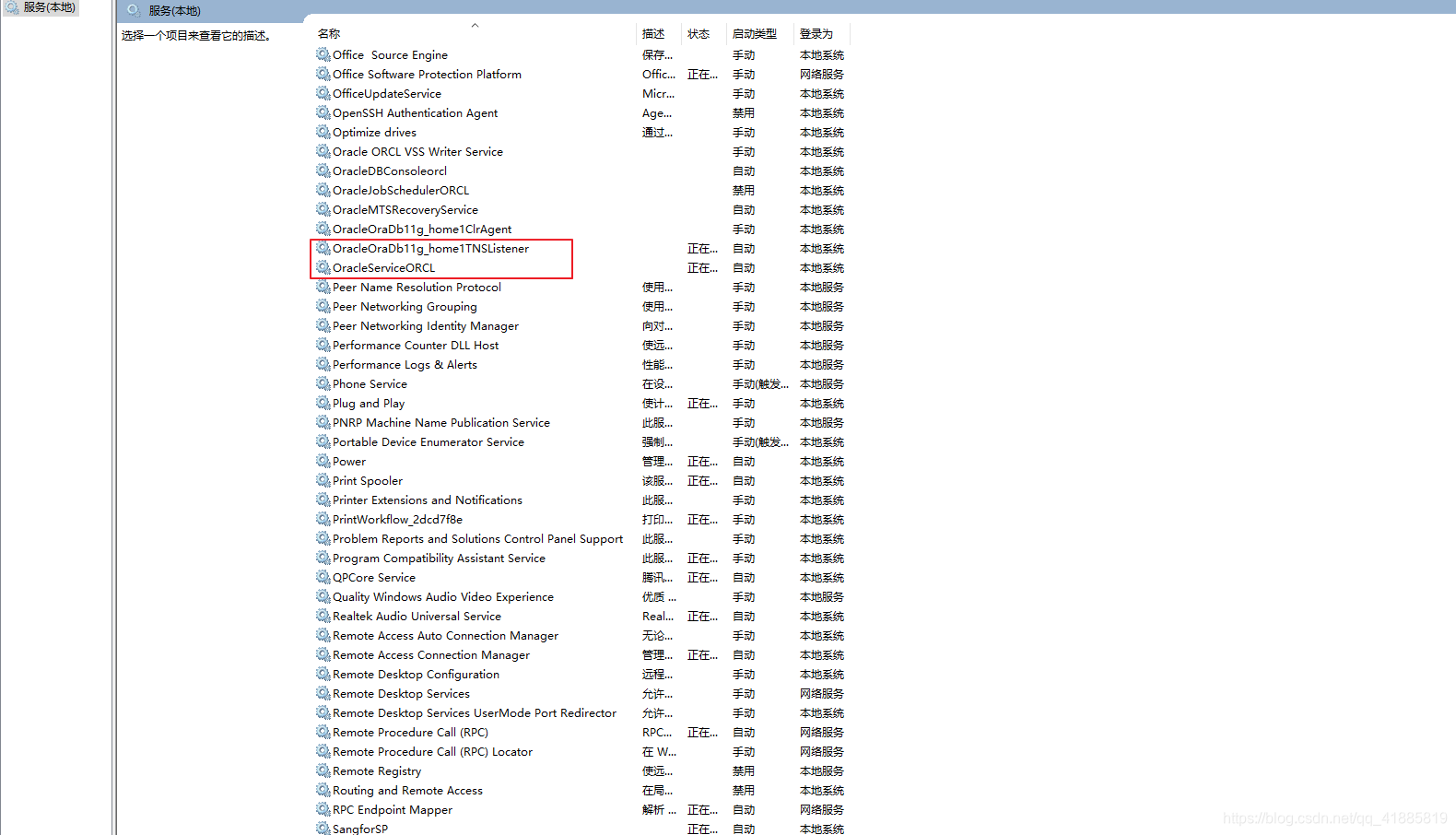This screenshot has height=835, width=1456.
Task: Click icon of OracleOraDb11g_home1ClrAgent
Action: (x=323, y=229)
